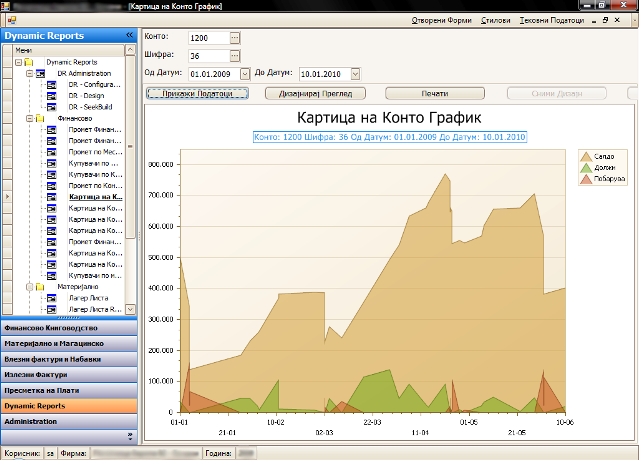Select the DR - Design tree item
The width and height of the screenshot is (640, 460).
tap(86, 96)
